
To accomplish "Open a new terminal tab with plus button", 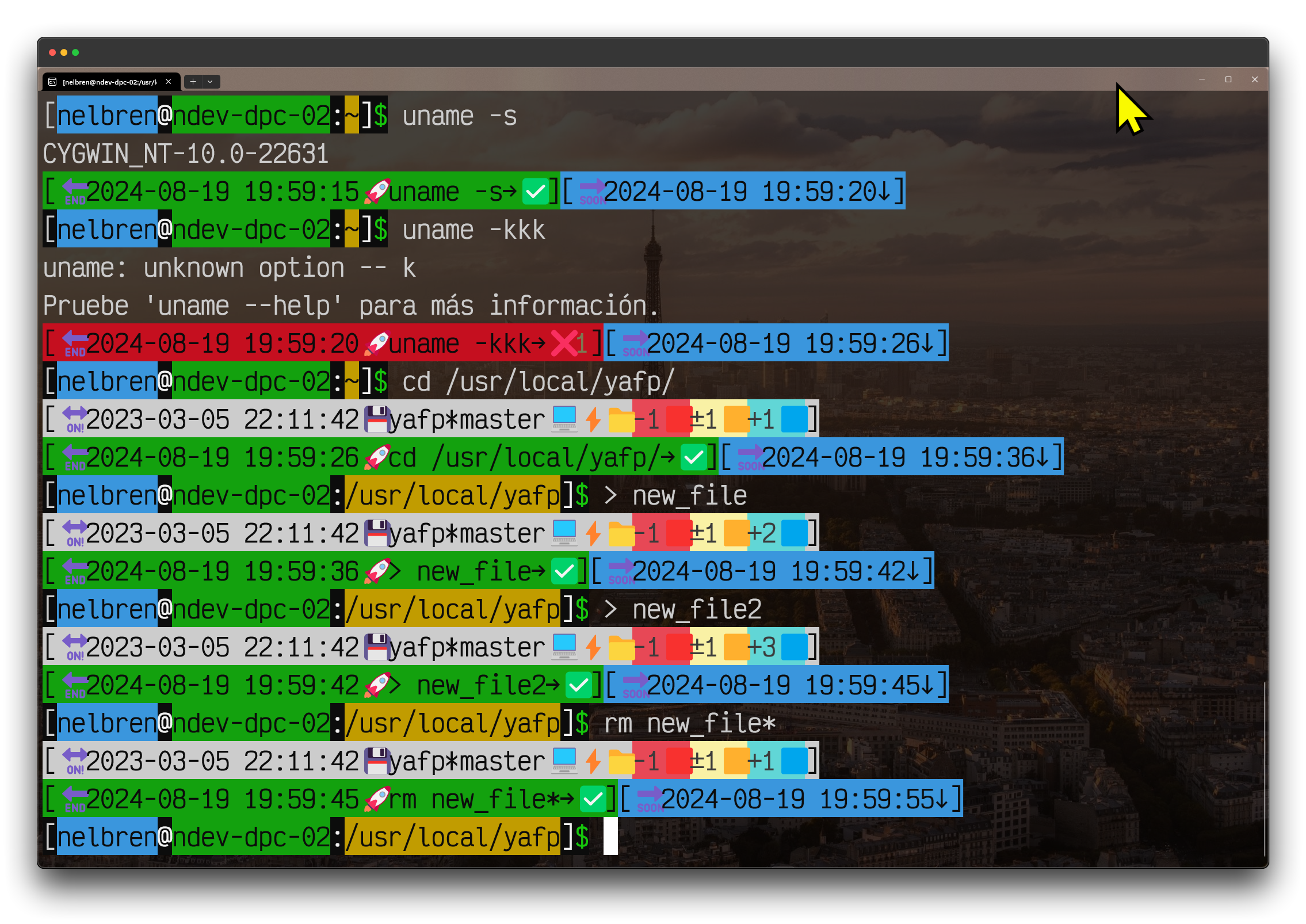I will [x=193, y=82].
